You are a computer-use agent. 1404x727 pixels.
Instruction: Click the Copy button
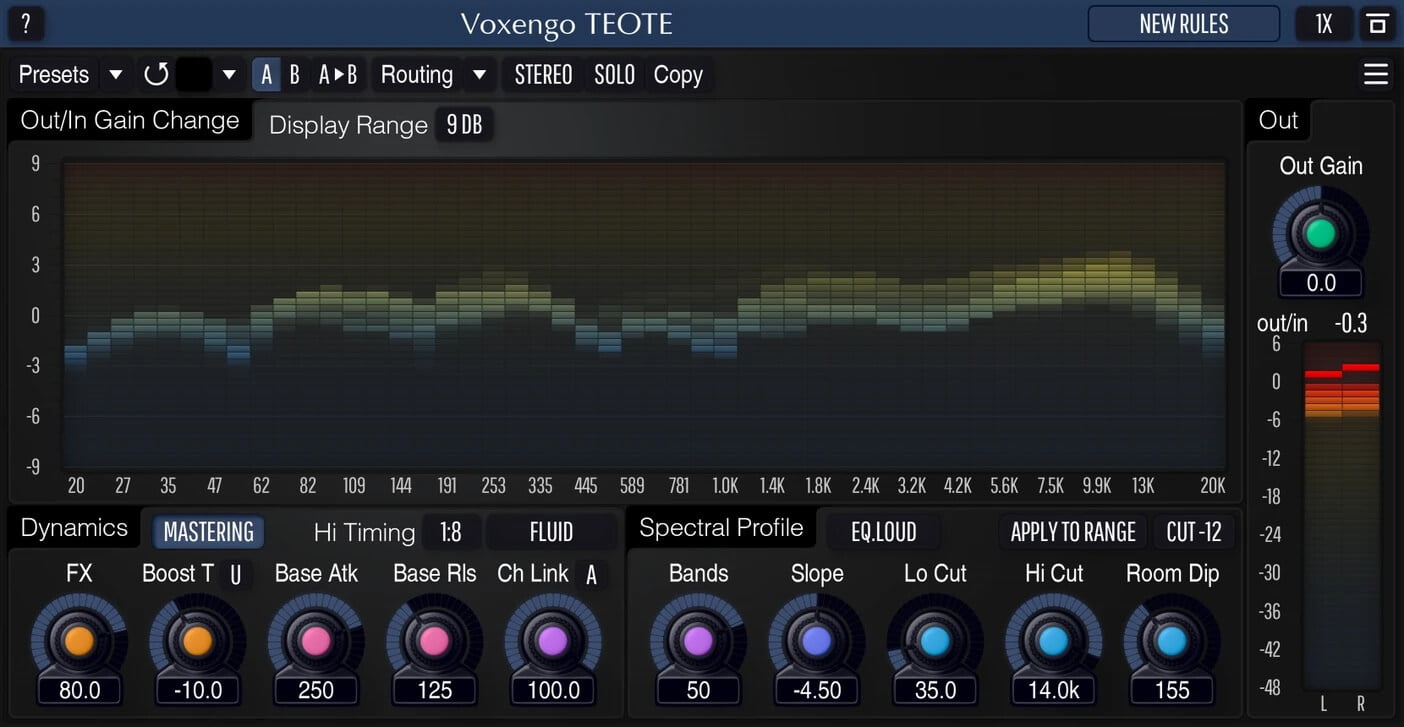tap(678, 75)
